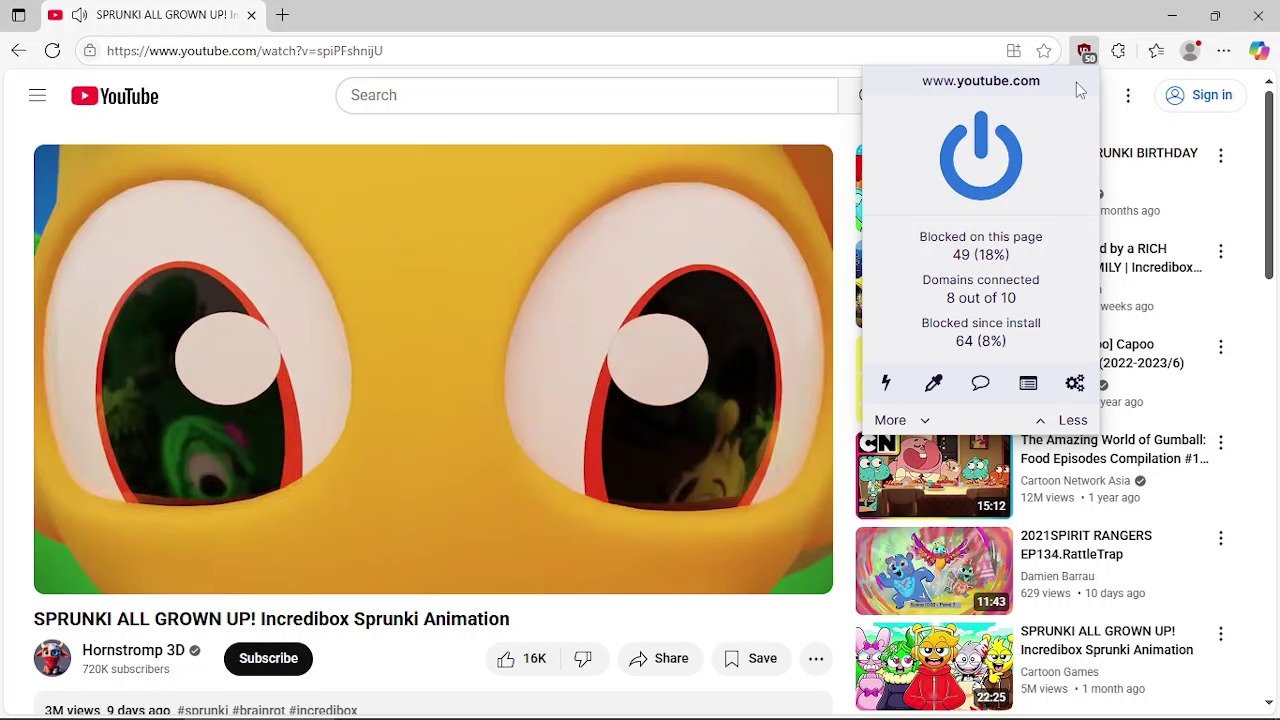Click the Sign in button
1280x720 pixels.
(1198, 95)
